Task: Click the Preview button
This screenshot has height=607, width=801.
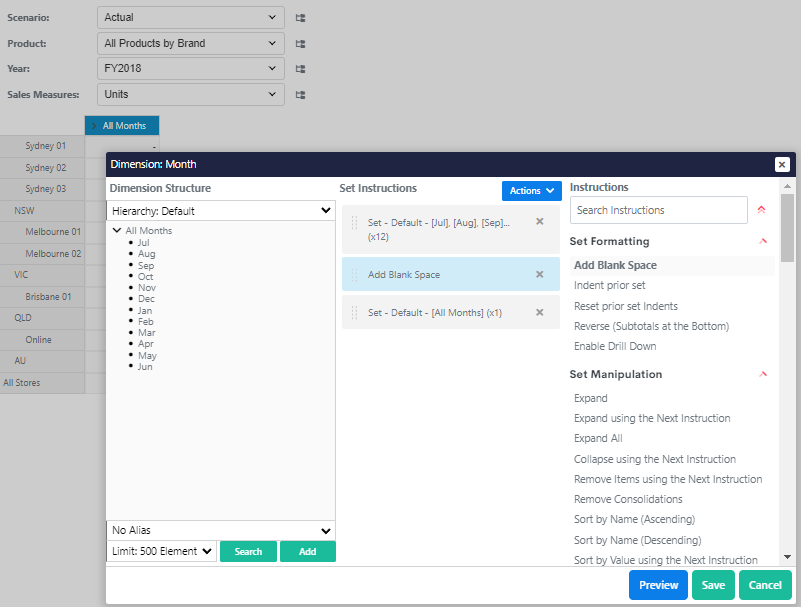Action: pos(658,585)
